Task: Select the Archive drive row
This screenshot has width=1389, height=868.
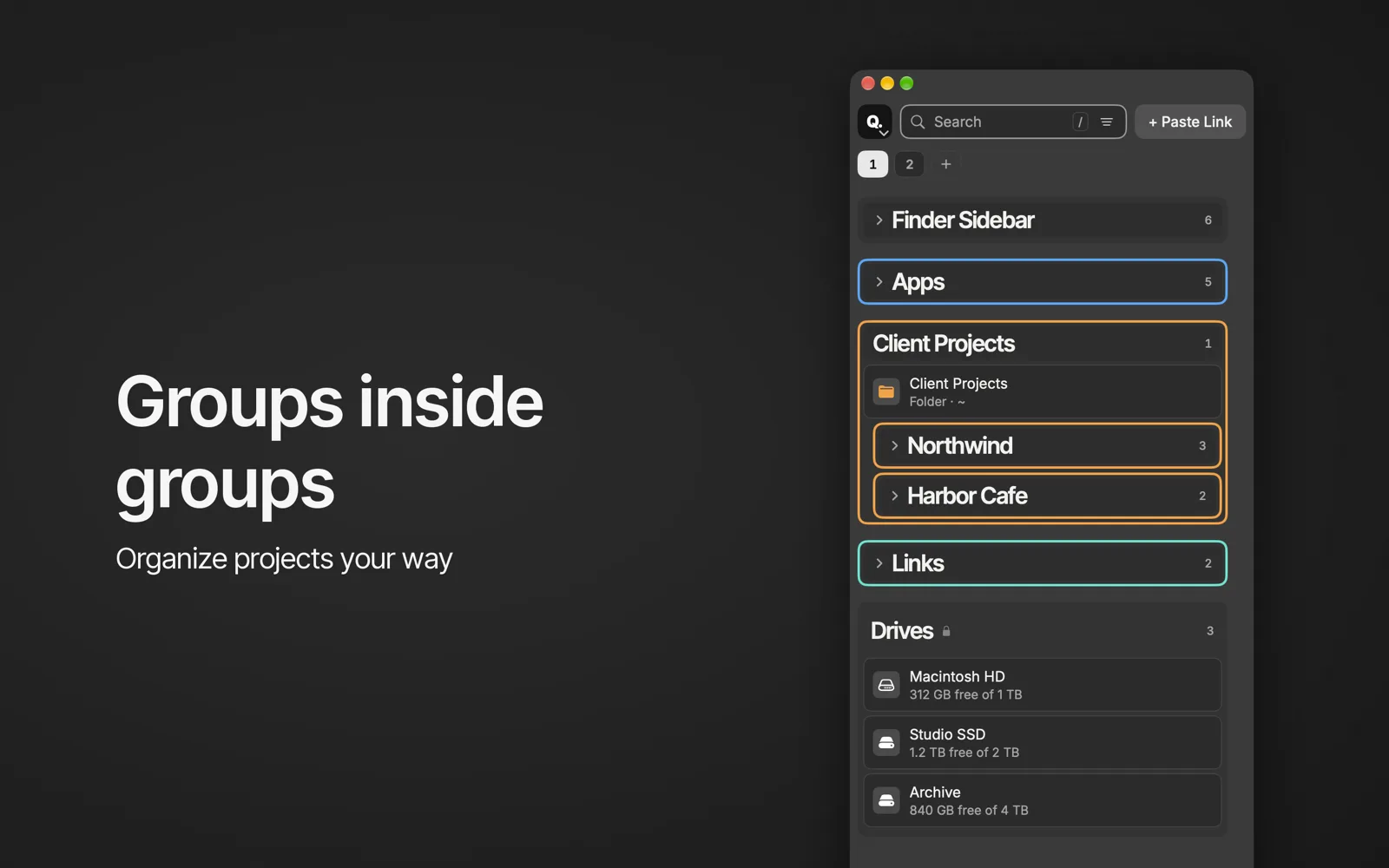Action: pyautogui.click(x=1043, y=800)
